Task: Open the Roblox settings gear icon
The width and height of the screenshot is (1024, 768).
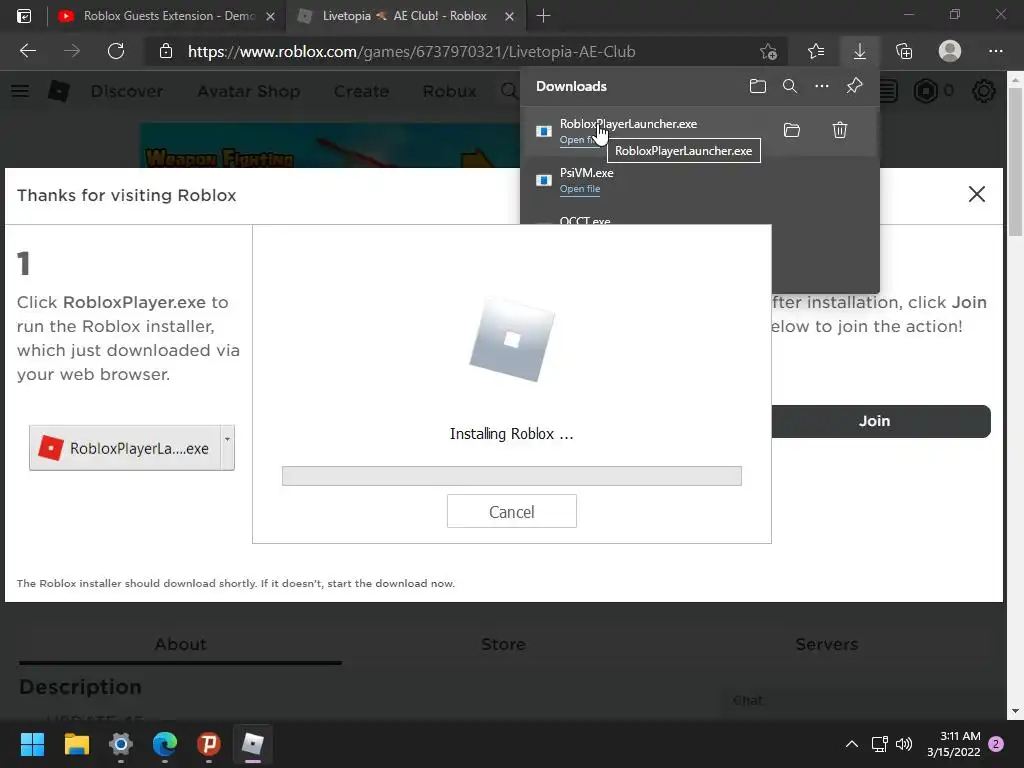Action: (984, 91)
